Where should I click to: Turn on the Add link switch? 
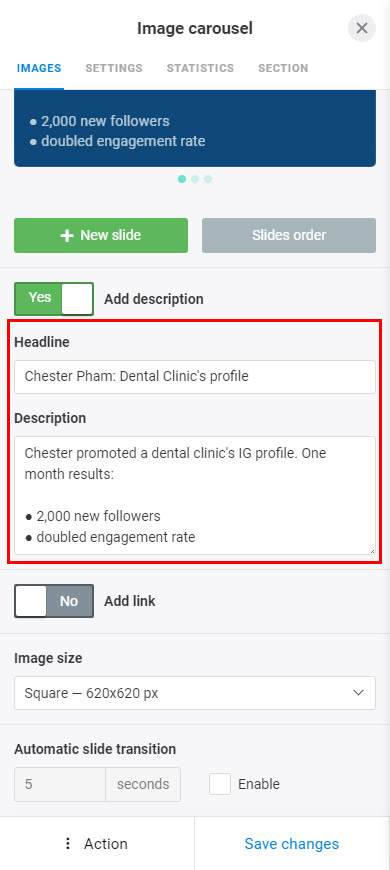point(54,601)
